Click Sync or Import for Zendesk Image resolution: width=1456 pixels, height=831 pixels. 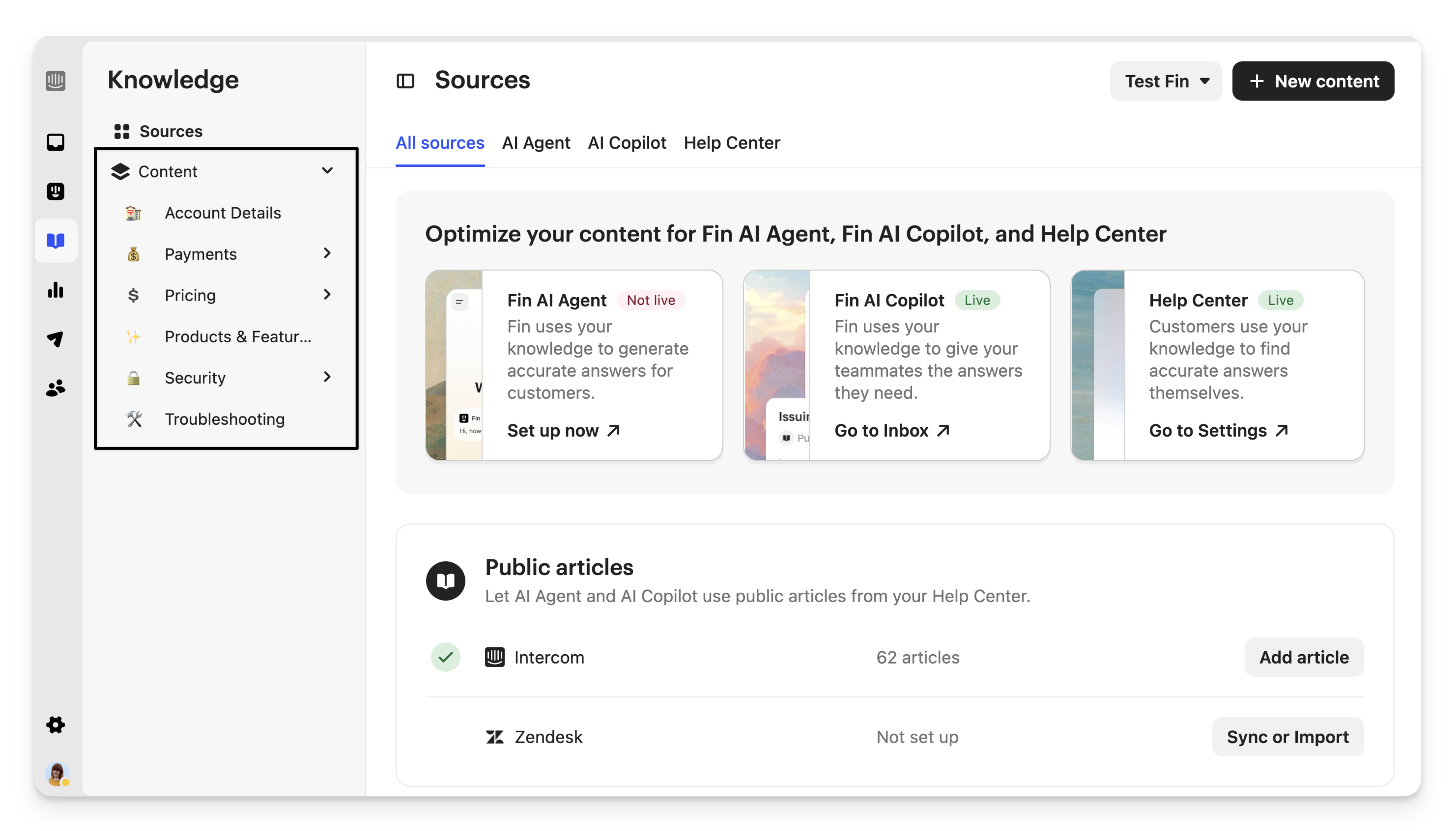click(1287, 737)
